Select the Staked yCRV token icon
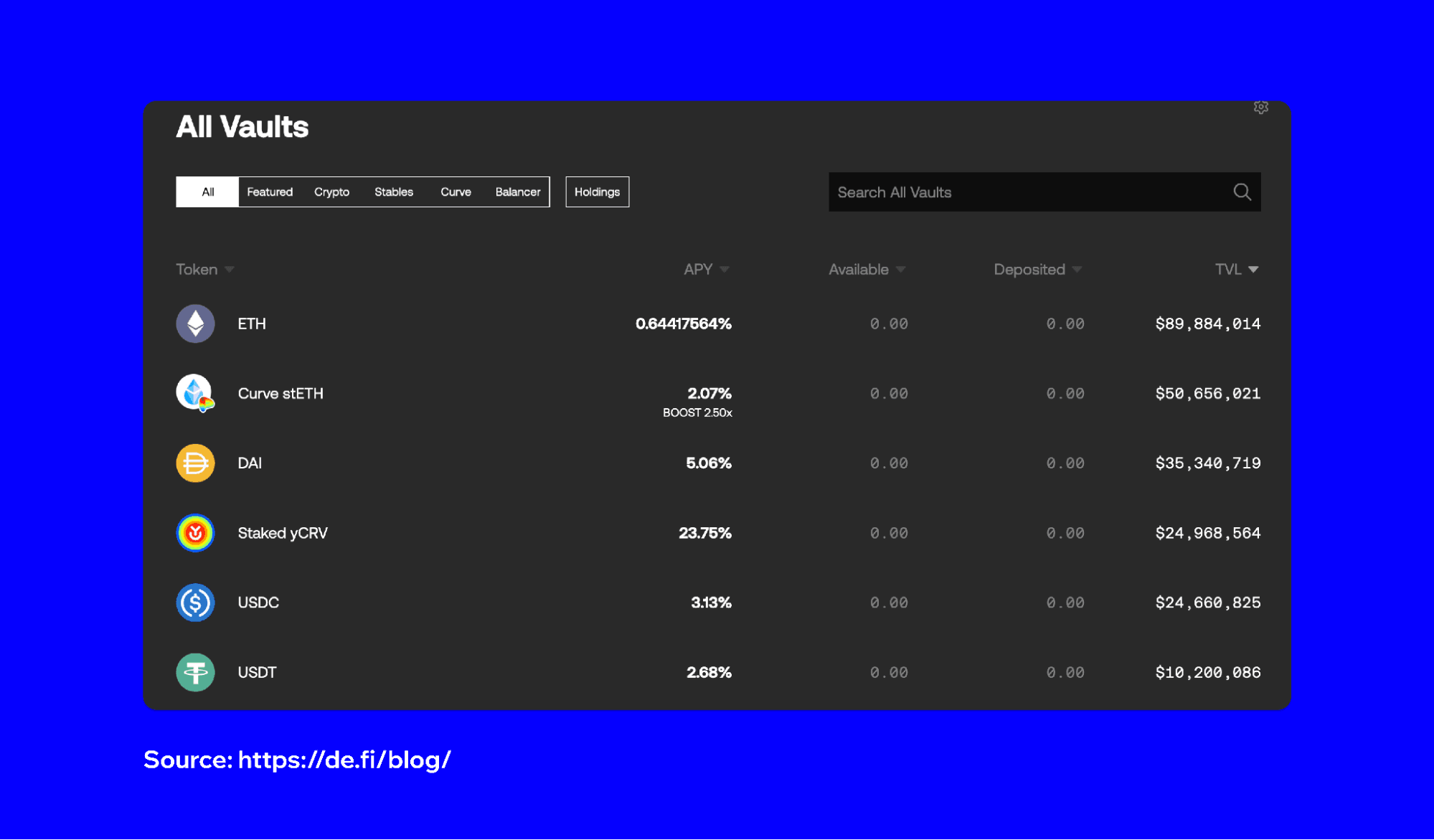This screenshot has height=840, width=1434. 195,533
